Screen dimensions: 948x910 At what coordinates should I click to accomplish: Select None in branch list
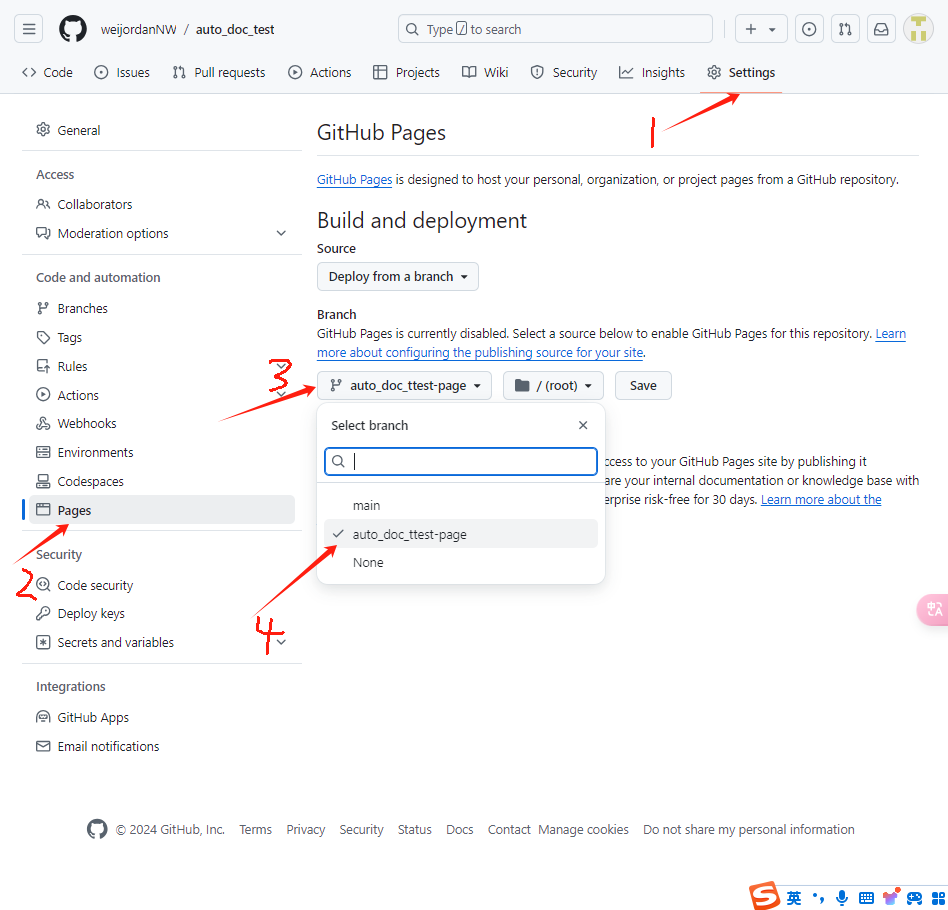pyautogui.click(x=461, y=562)
